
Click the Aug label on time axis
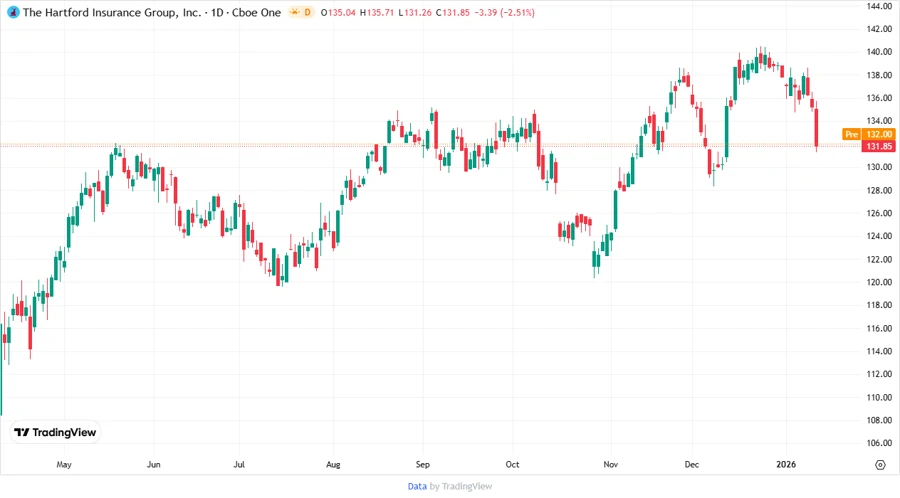(x=333, y=464)
